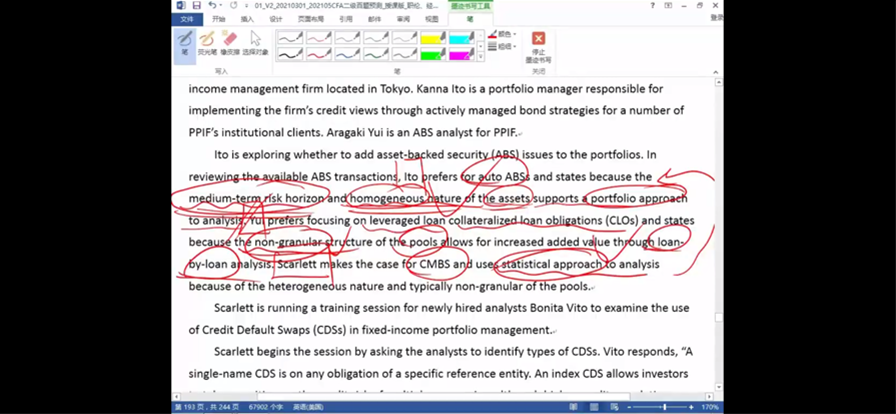This screenshot has width=896, height=414.
Task: Click language indicator 英语(美国)
Action: coord(308,407)
